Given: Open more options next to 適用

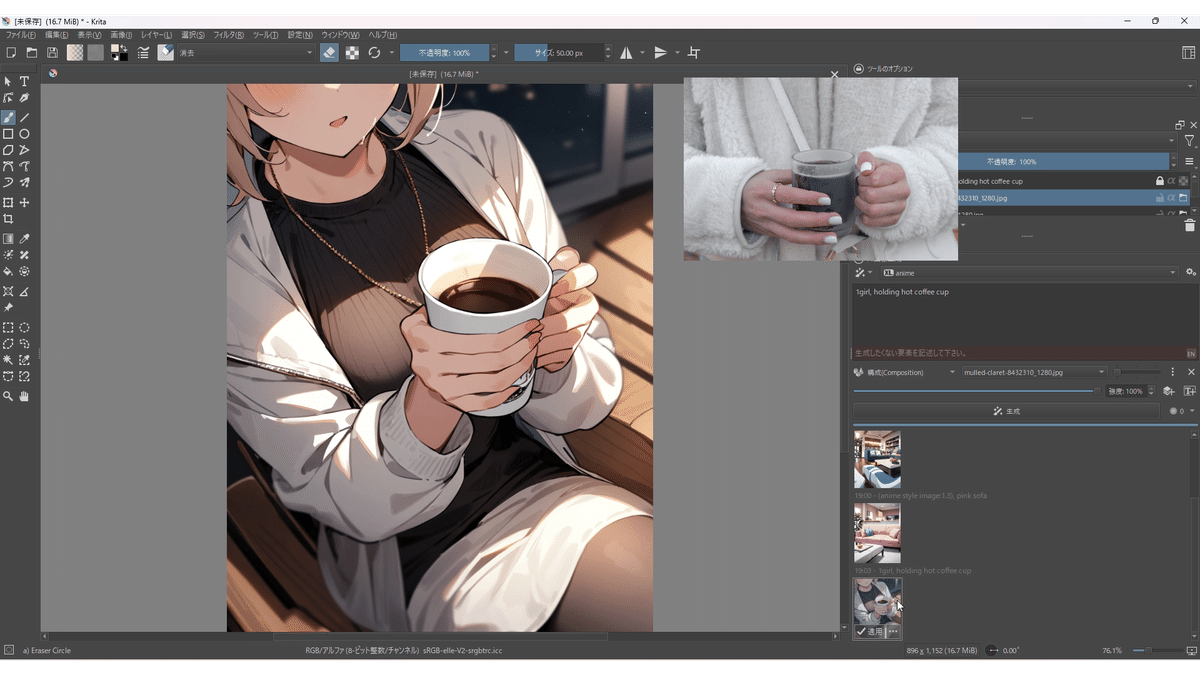Looking at the screenshot, I should [893, 632].
